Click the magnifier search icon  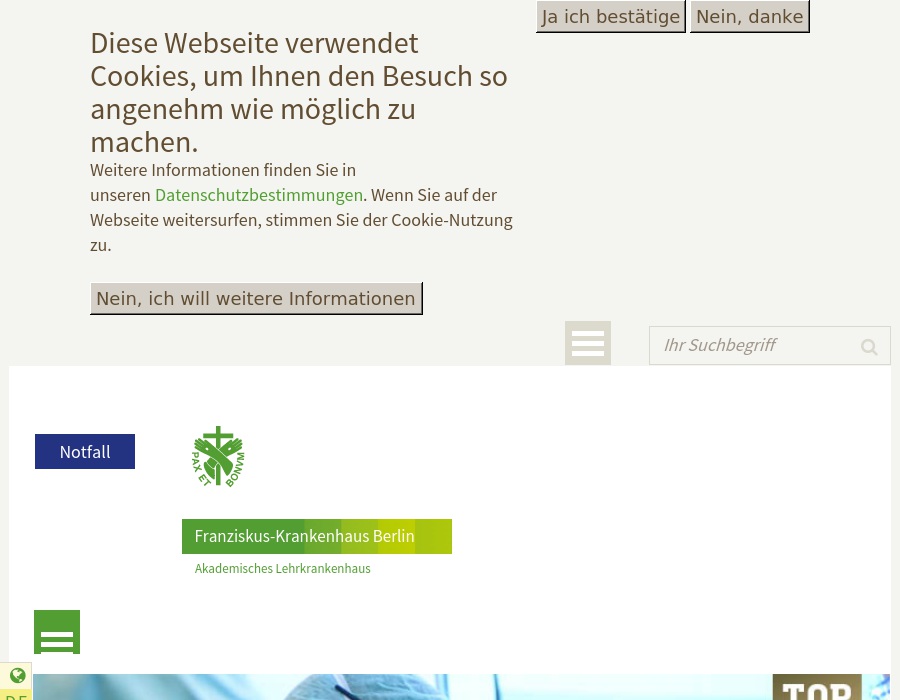click(x=869, y=347)
